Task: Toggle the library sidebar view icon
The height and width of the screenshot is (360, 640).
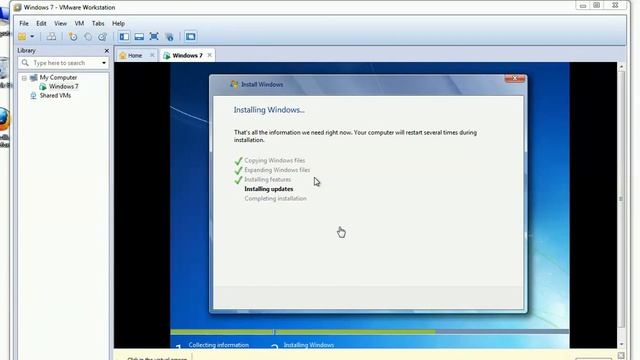Action: click(x=124, y=37)
